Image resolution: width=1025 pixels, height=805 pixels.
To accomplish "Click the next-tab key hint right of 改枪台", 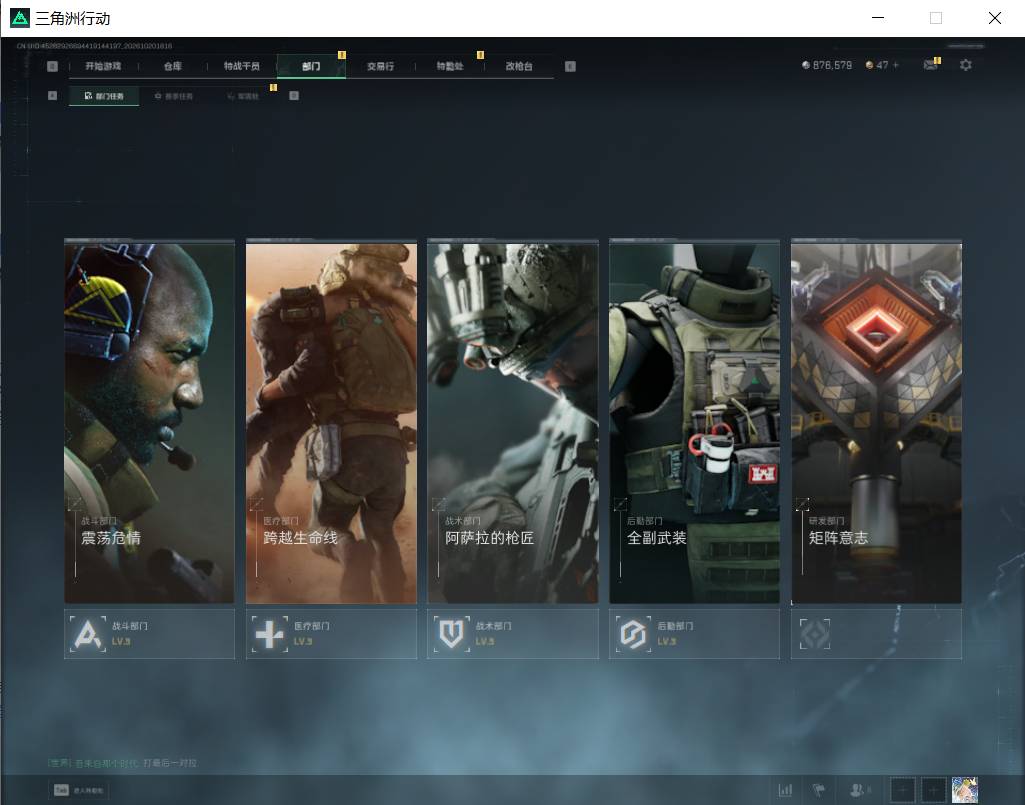I will 570,66.
